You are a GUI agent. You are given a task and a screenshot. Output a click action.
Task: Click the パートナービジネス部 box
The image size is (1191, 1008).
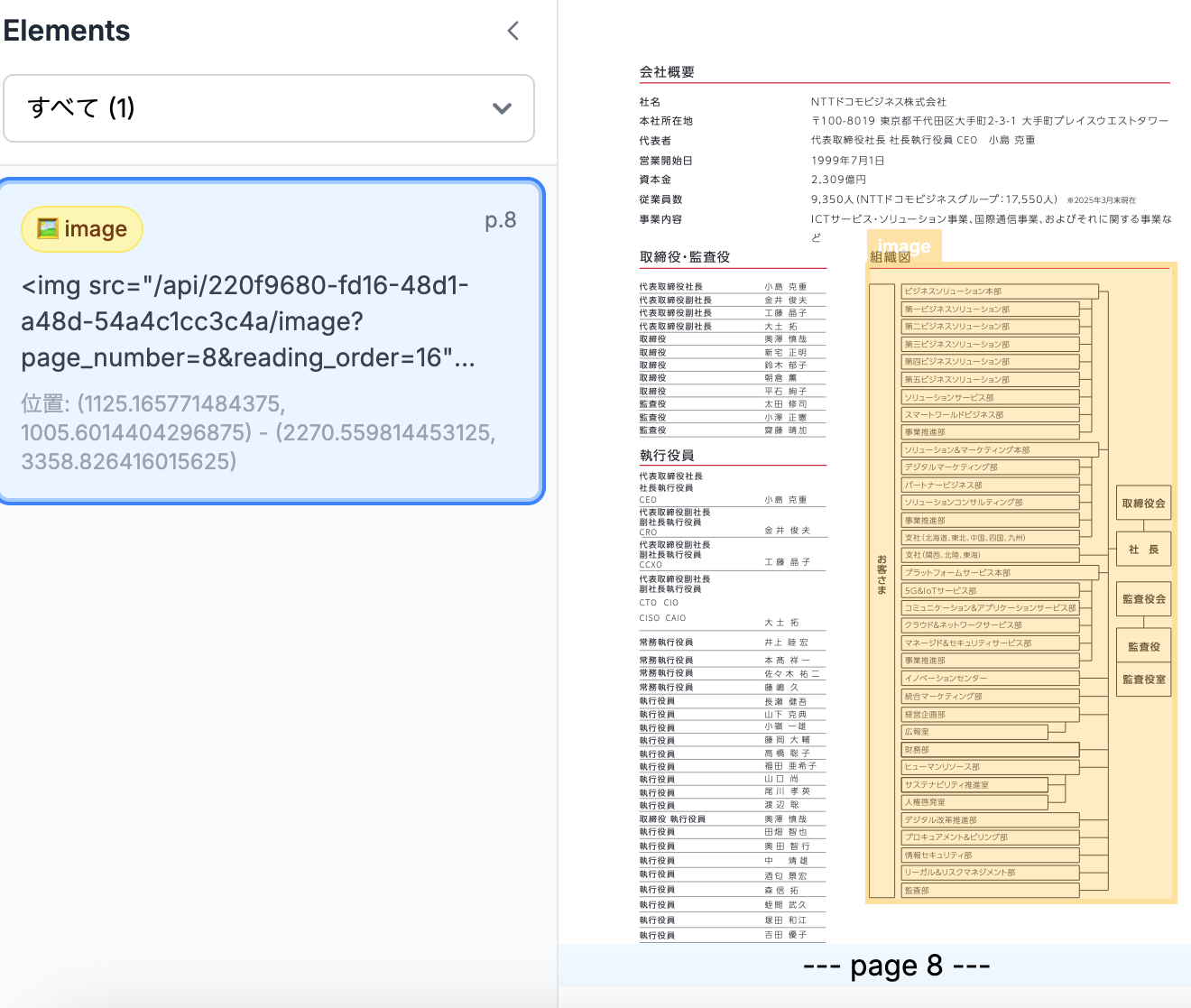tap(990, 485)
